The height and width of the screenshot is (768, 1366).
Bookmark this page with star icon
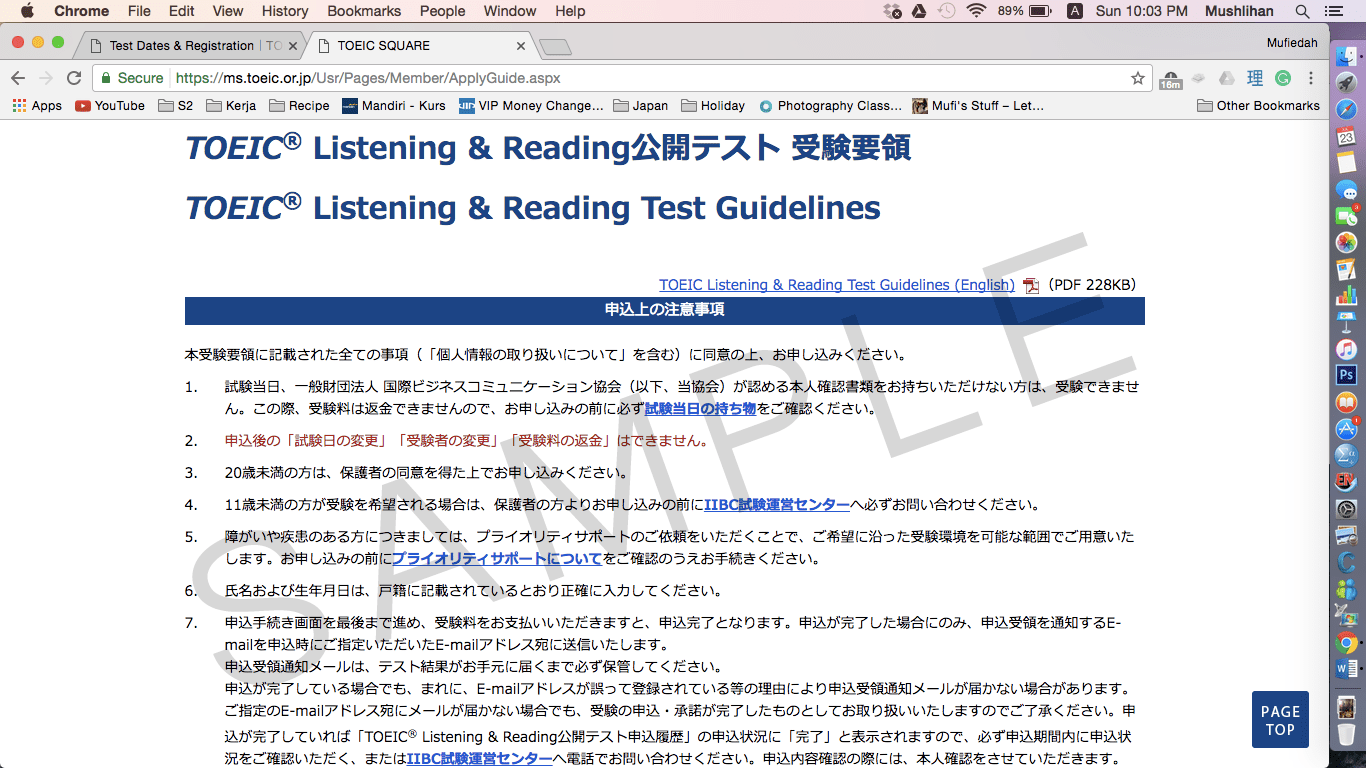[1137, 78]
